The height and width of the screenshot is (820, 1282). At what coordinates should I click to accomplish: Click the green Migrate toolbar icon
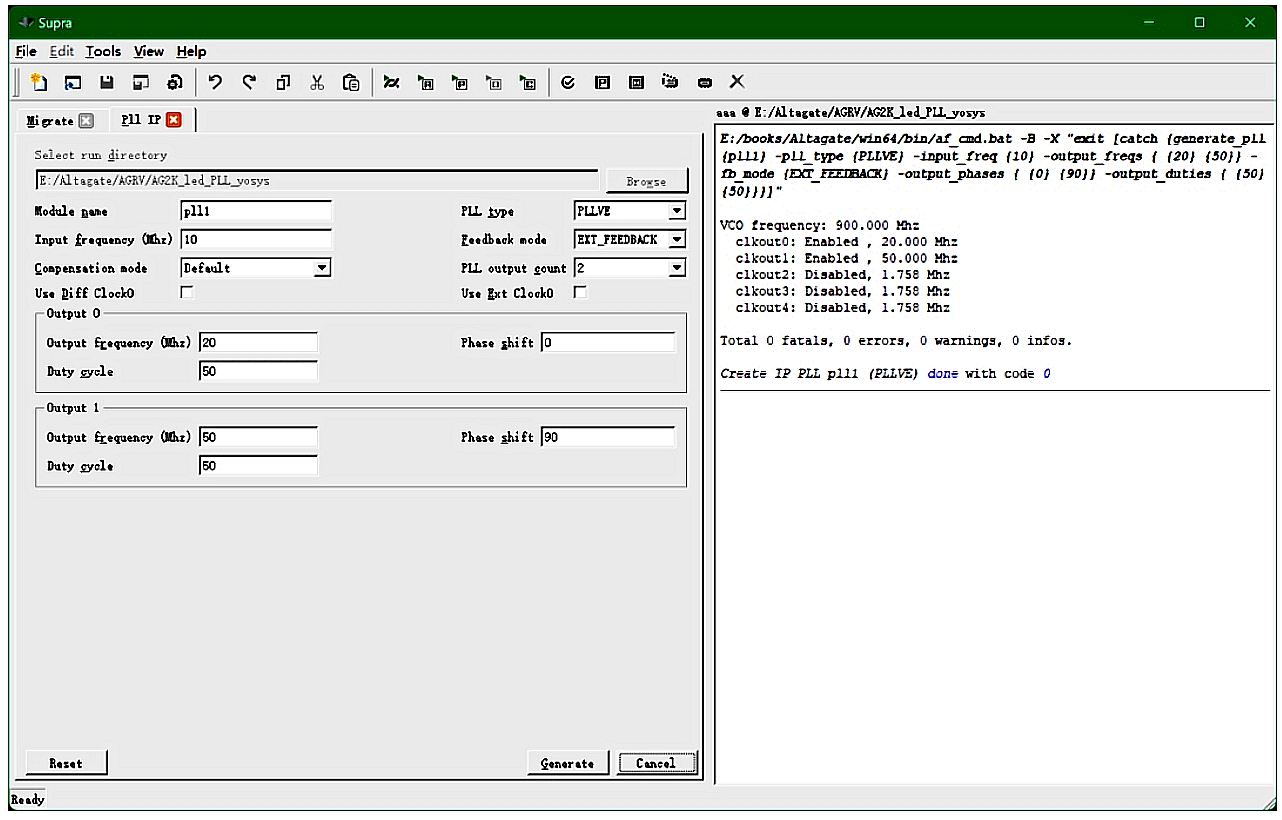392,82
